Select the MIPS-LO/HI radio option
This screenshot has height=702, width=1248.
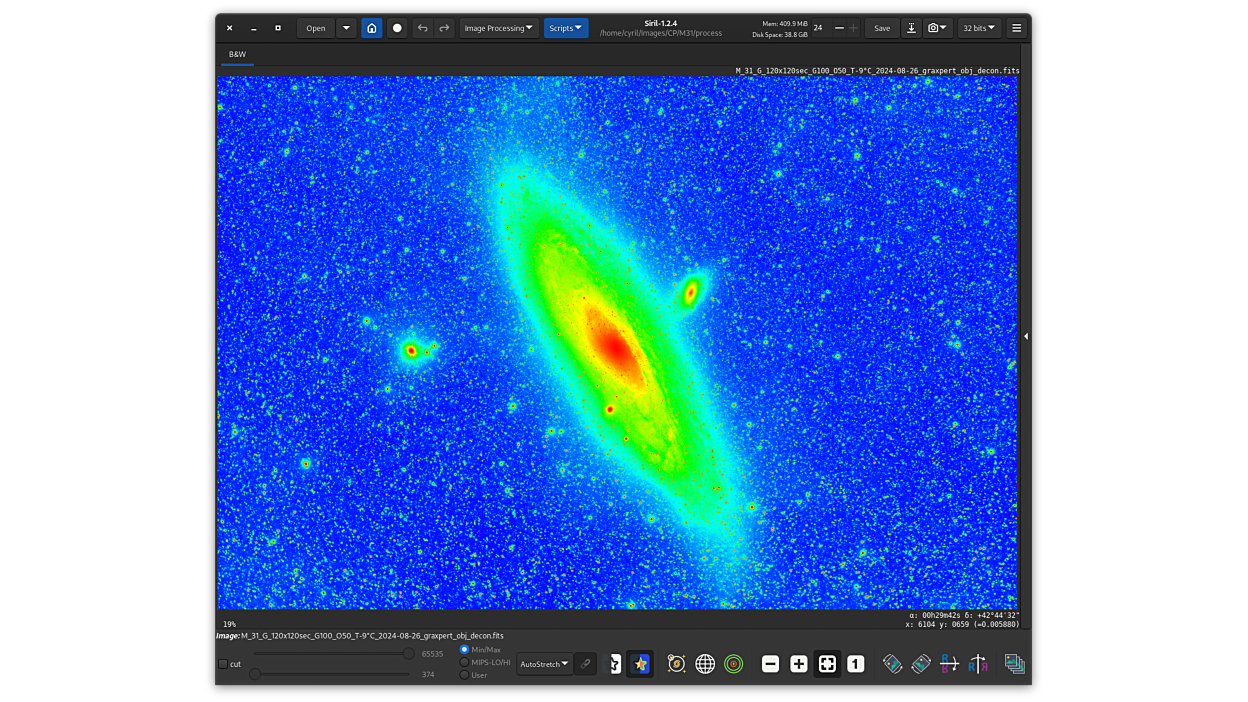click(x=464, y=662)
